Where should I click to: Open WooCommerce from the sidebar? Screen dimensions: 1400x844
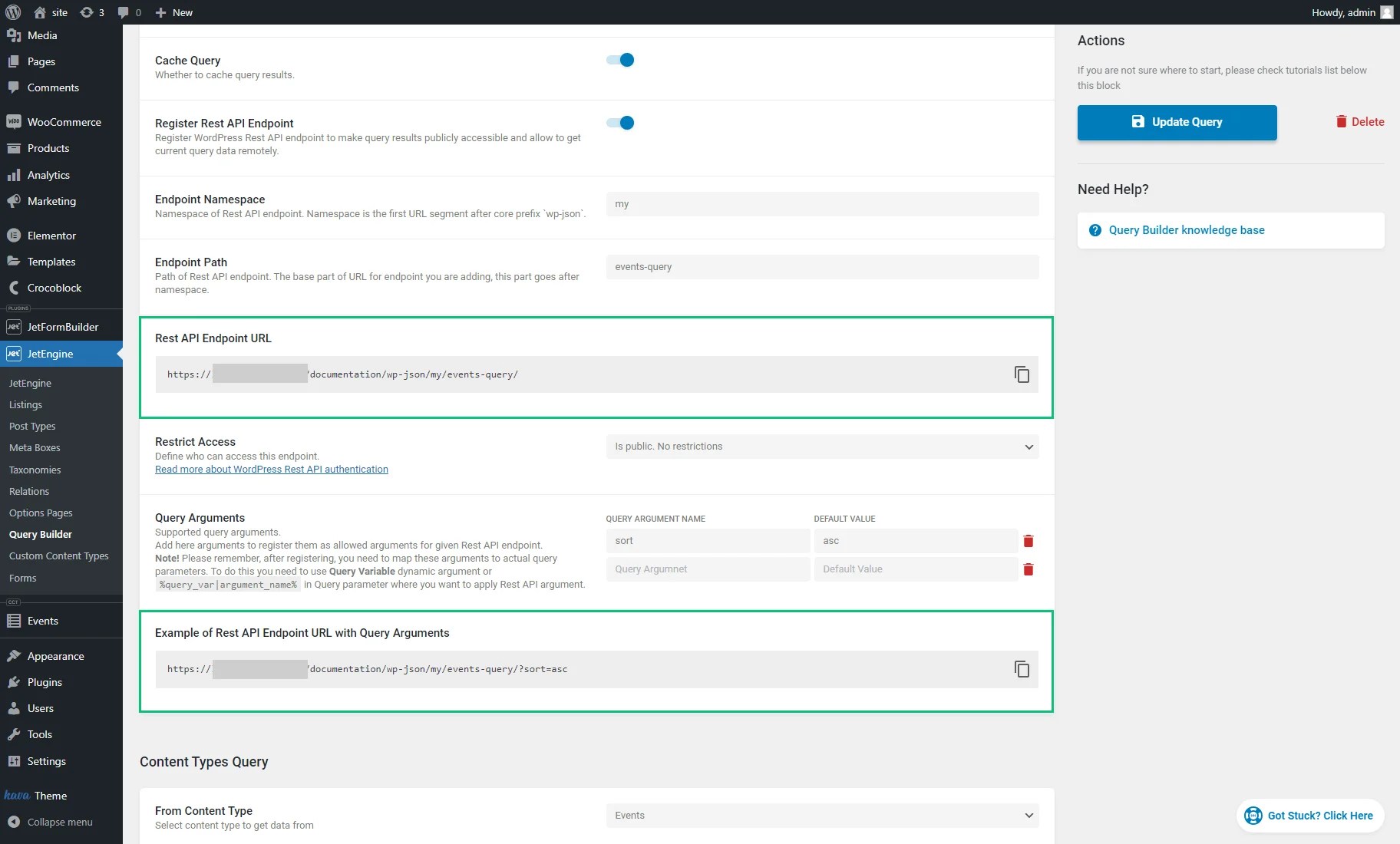point(64,121)
